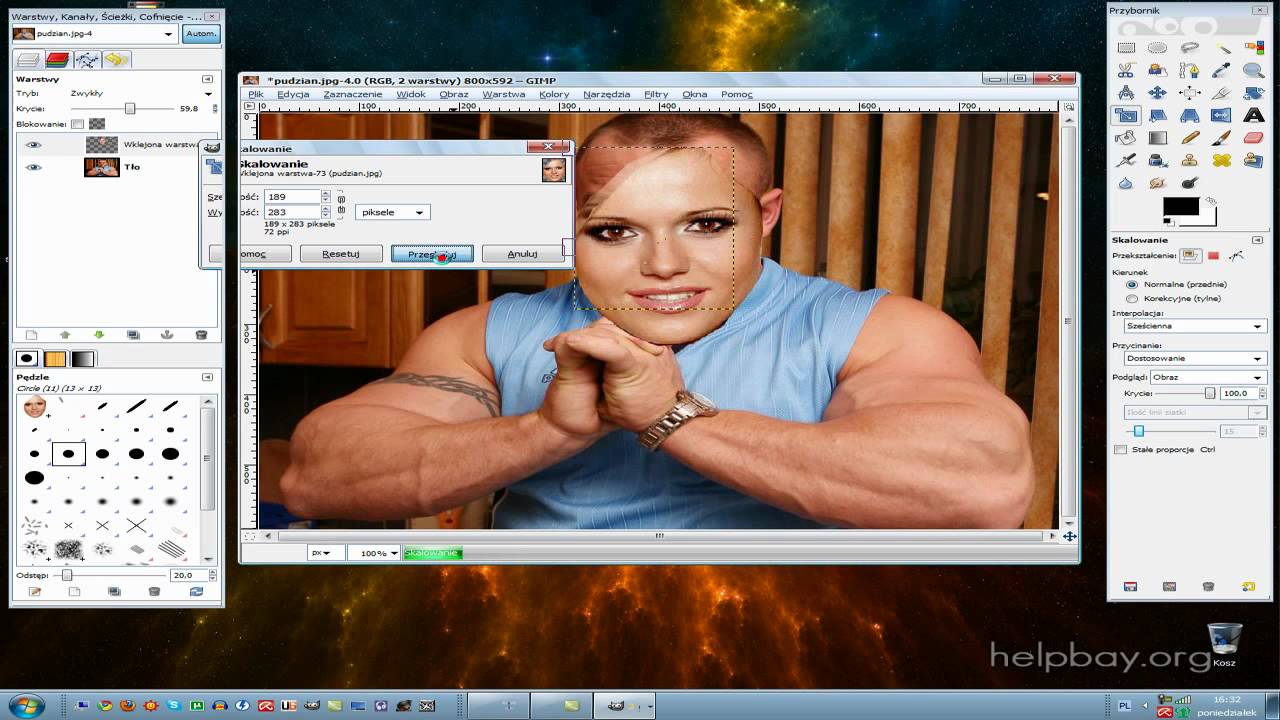The image size is (1280, 720).
Task: Open the Interpolacja Sześcienna dropdown
Action: (1193, 326)
